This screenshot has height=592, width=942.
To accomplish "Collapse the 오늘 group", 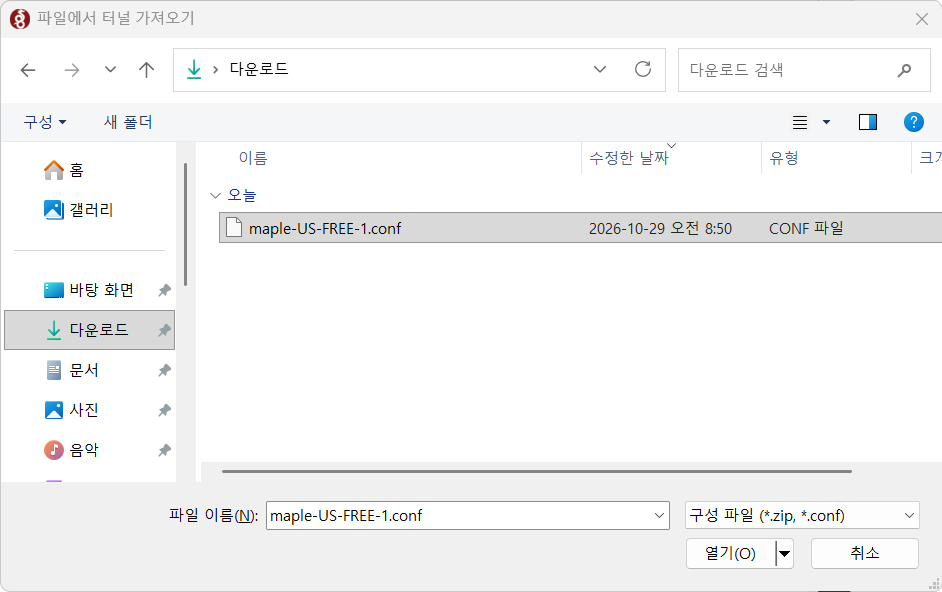I will point(215,195).
